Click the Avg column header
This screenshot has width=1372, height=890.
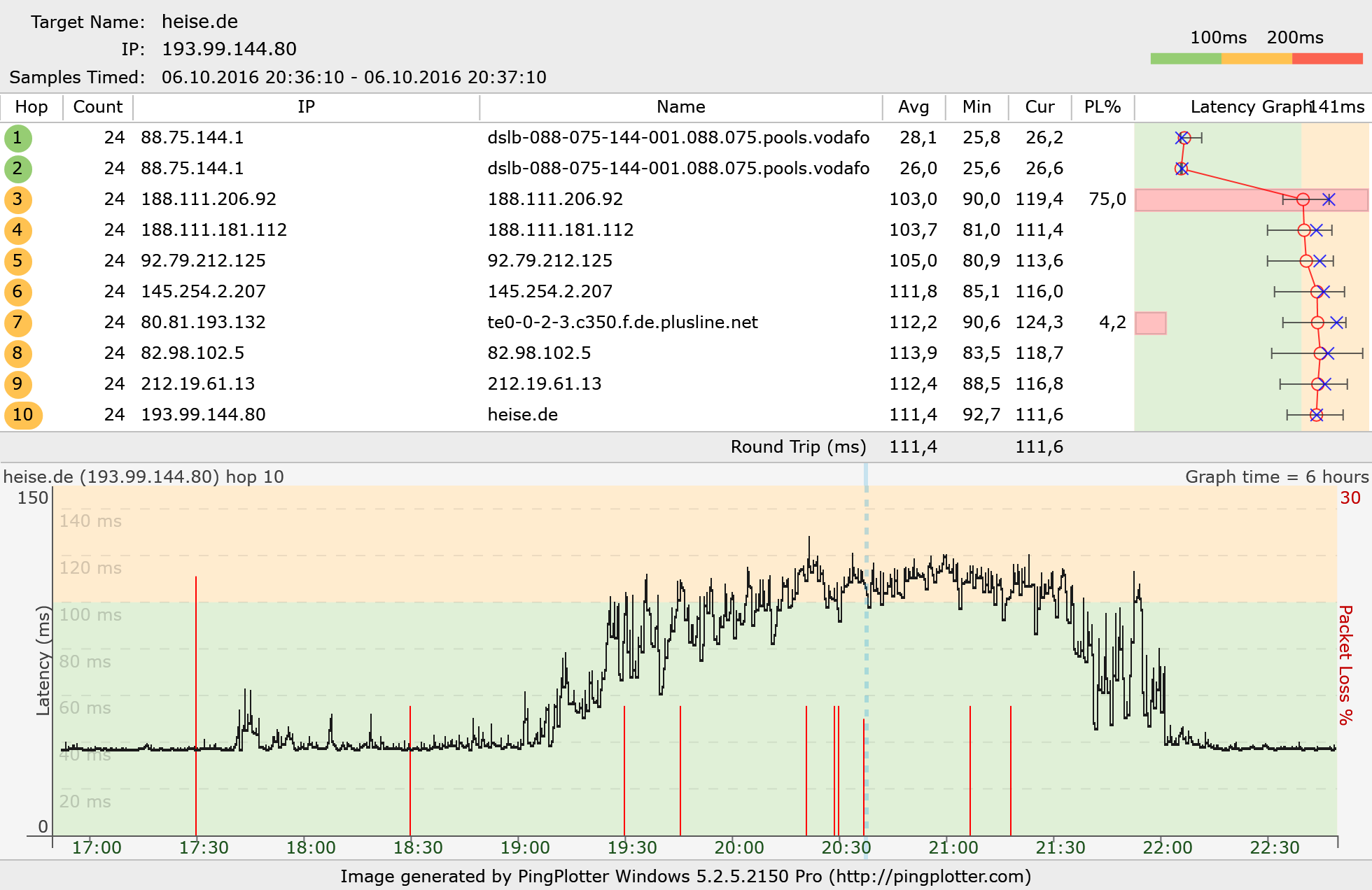pyautogui.click(x=913, y=107)
